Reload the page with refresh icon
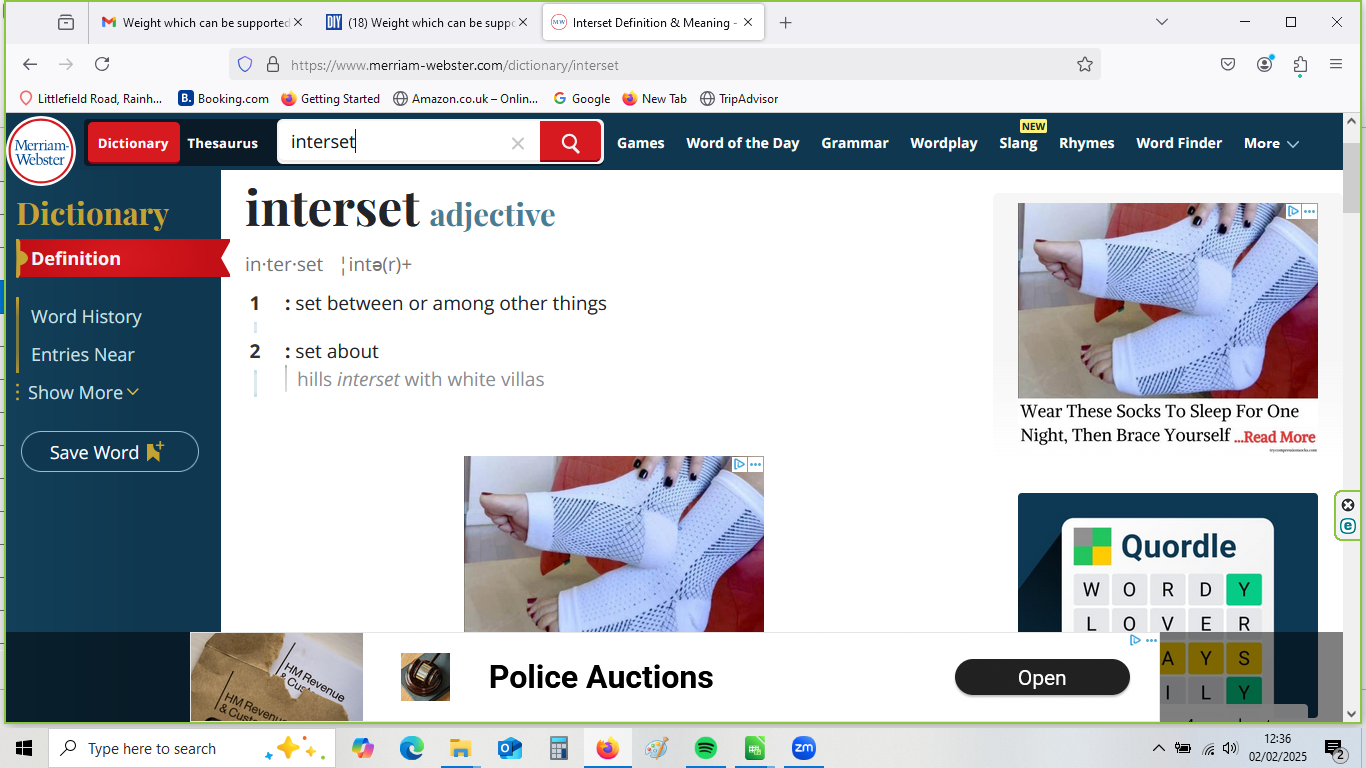This screenshot has width=1366, height=768. 102,64
